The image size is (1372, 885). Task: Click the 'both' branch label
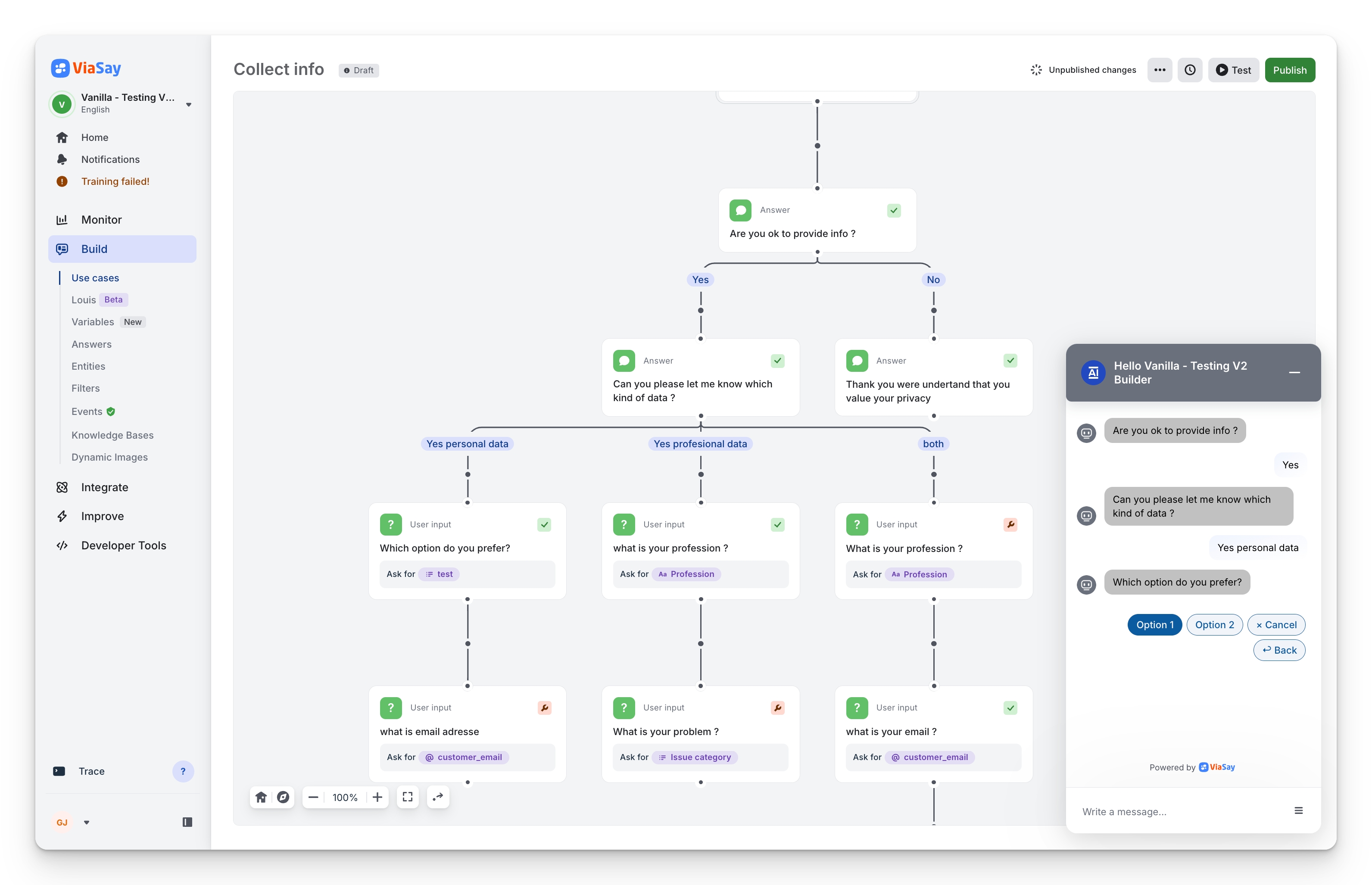pyautogui.click(x=933, y=444)
